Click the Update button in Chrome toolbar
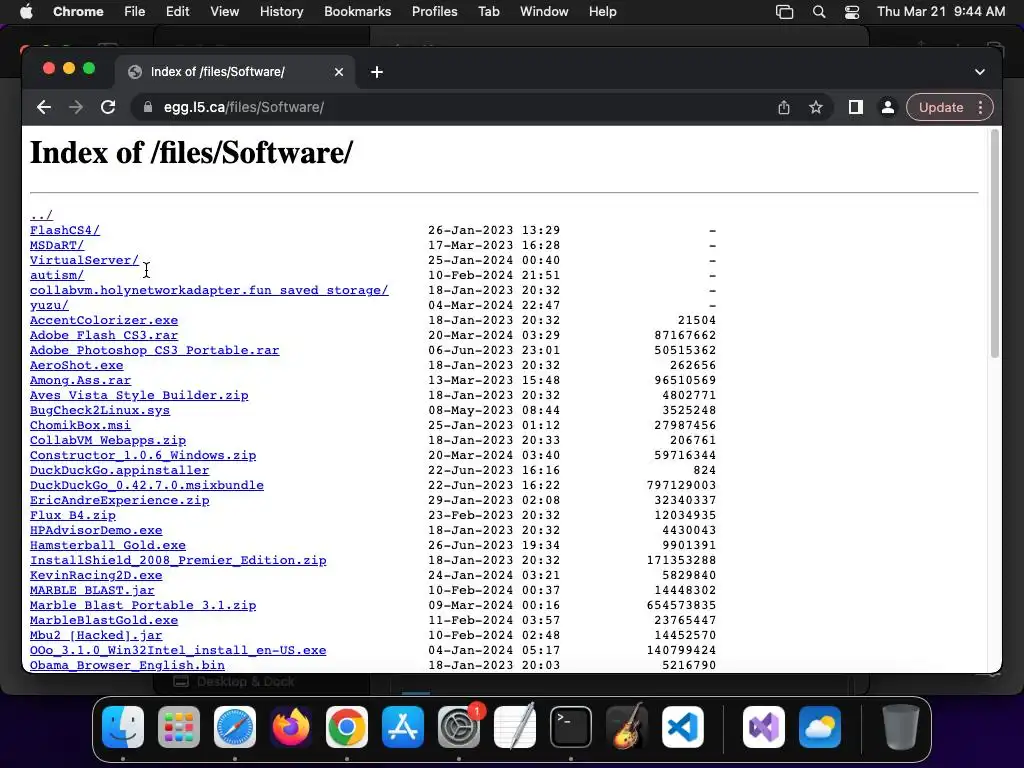This screenshot has width=1024, height=768. click(941, 107)
